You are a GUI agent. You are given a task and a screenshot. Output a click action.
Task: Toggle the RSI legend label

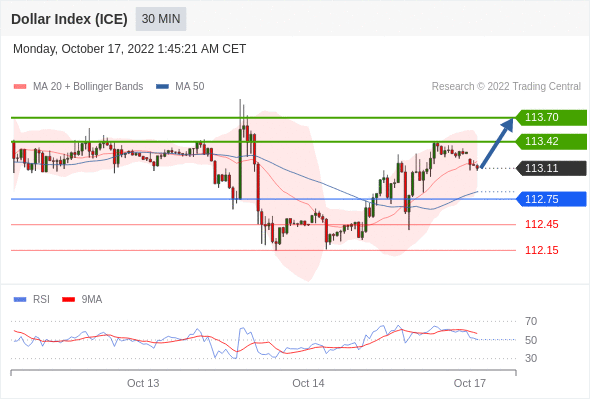click(x=41, y=300)
